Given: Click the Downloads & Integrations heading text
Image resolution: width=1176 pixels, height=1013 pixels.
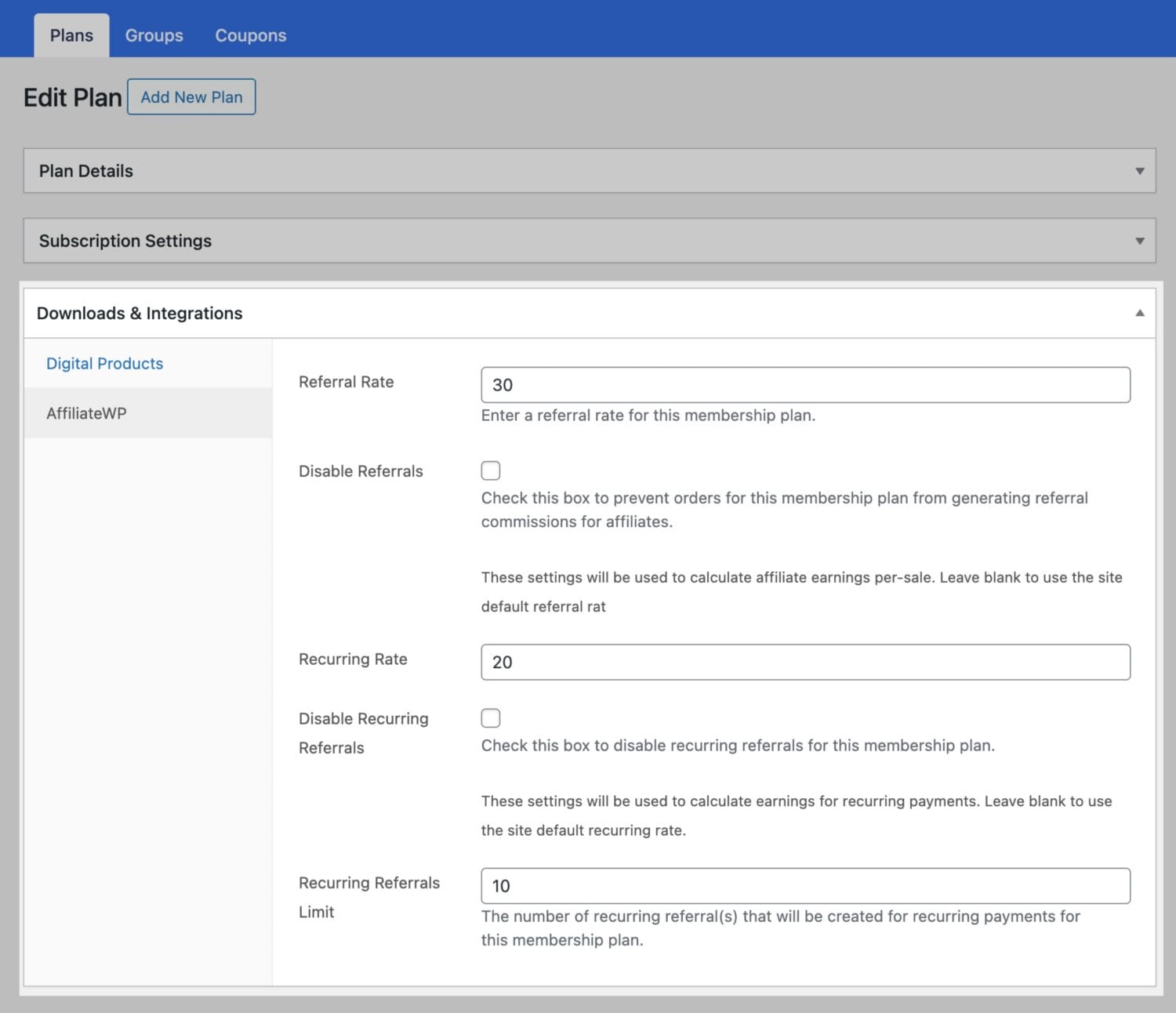Looking at the screenshot, I should [x=140, y=313].
